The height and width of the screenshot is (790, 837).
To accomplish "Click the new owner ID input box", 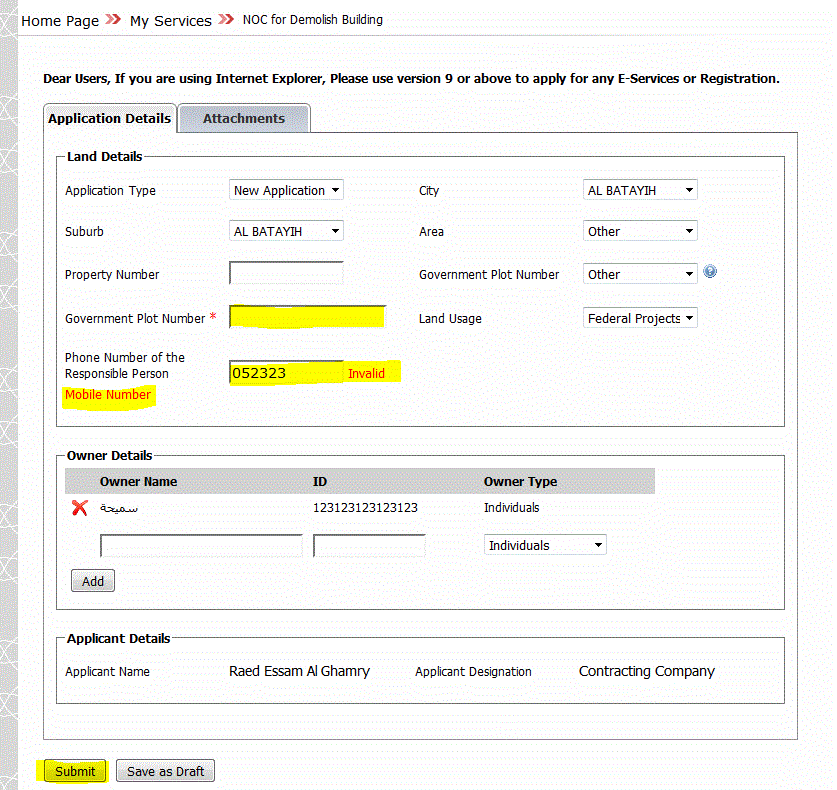I will (x=369, y=546).
